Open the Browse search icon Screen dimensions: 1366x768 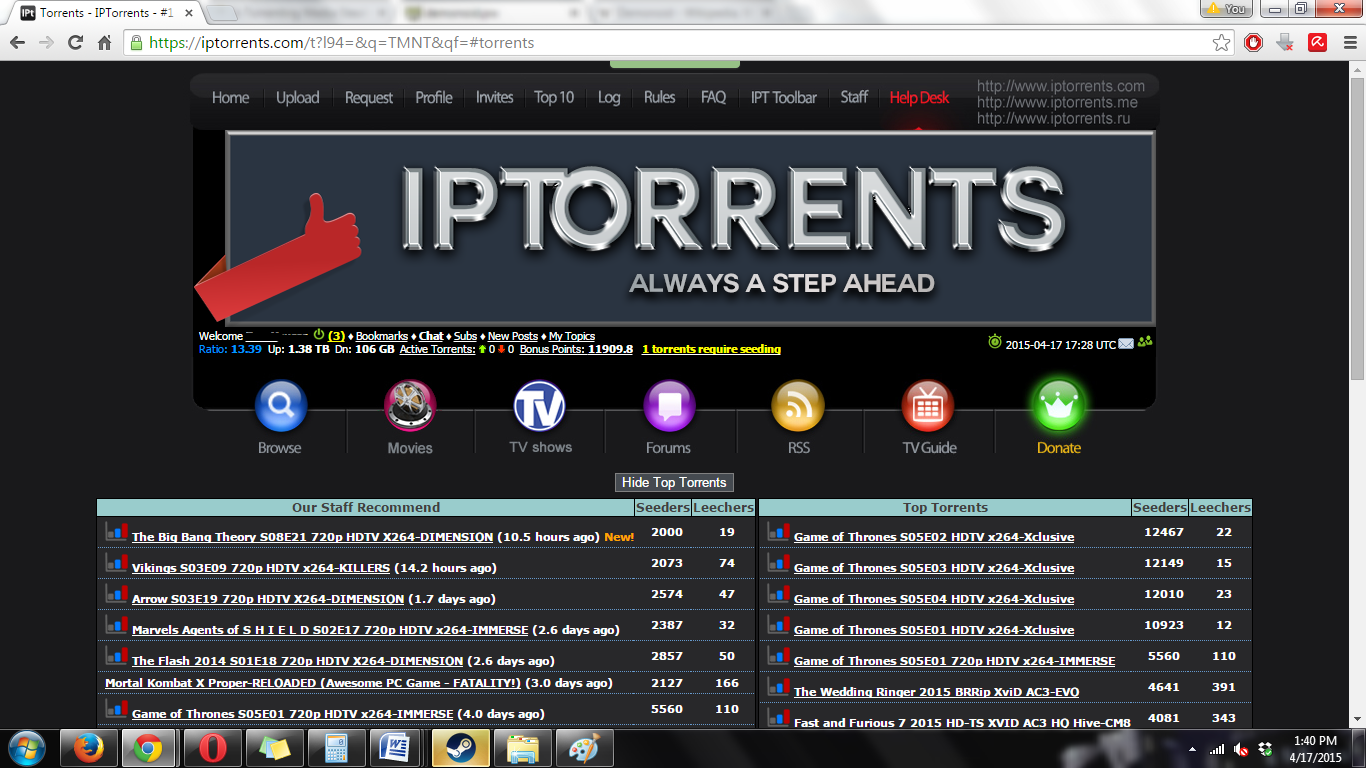[280, 404]
